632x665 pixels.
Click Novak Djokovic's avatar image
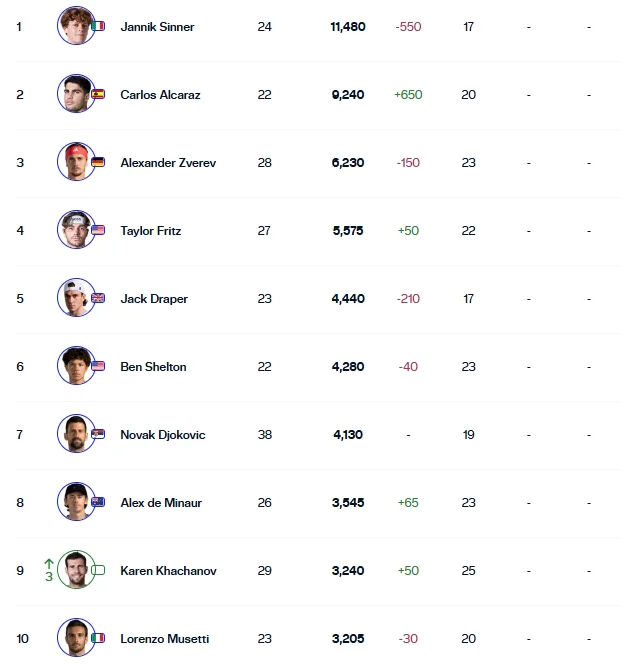point(74,433)
